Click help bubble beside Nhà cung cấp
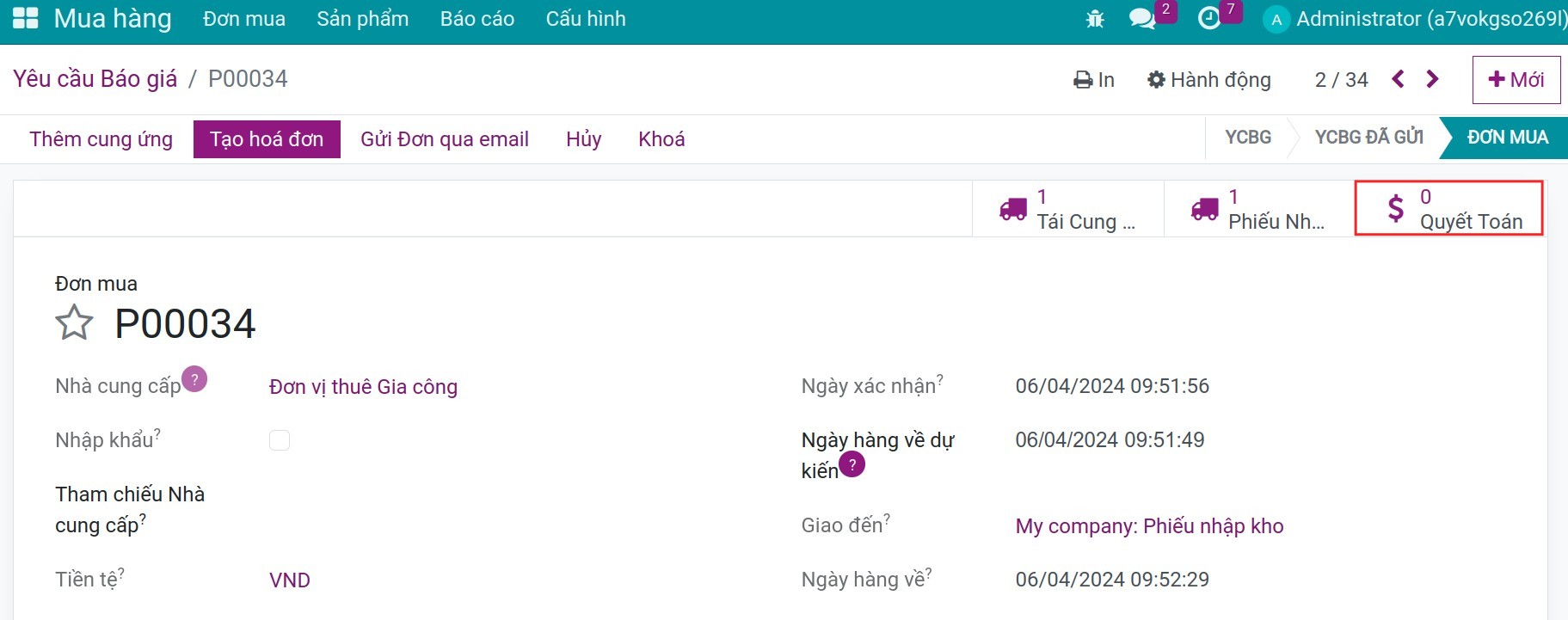The image size is (1568, 620). [194, 379]
